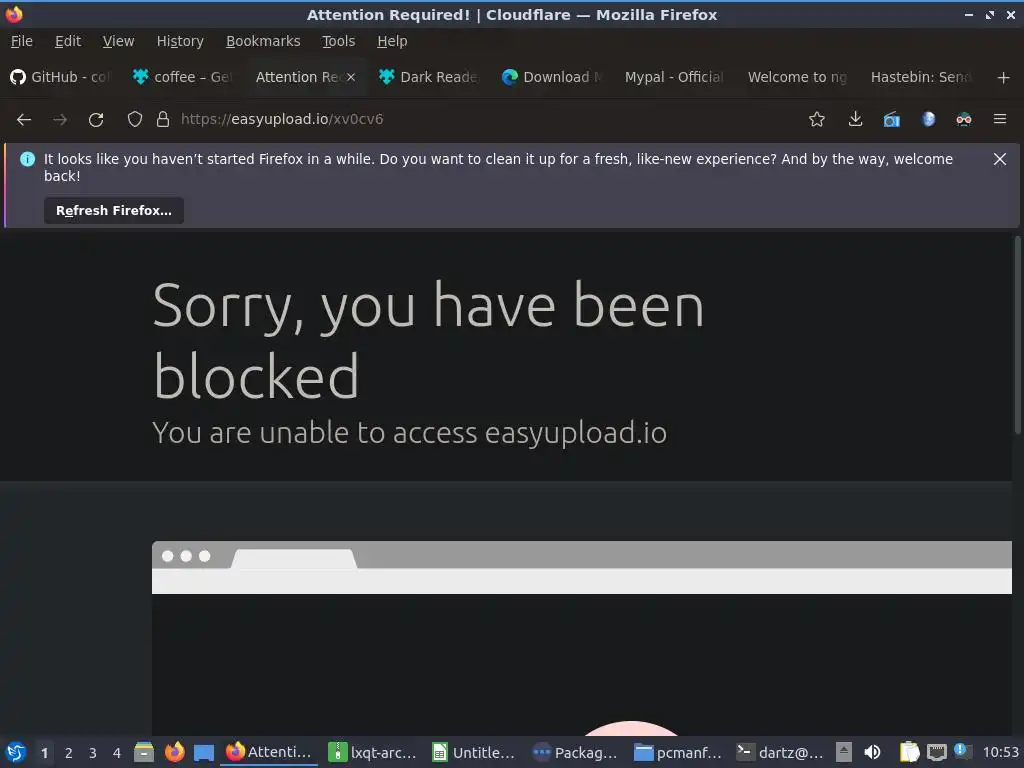
Task: Open the clipboard manager tray icon
Action: click(x=910, y=752)
